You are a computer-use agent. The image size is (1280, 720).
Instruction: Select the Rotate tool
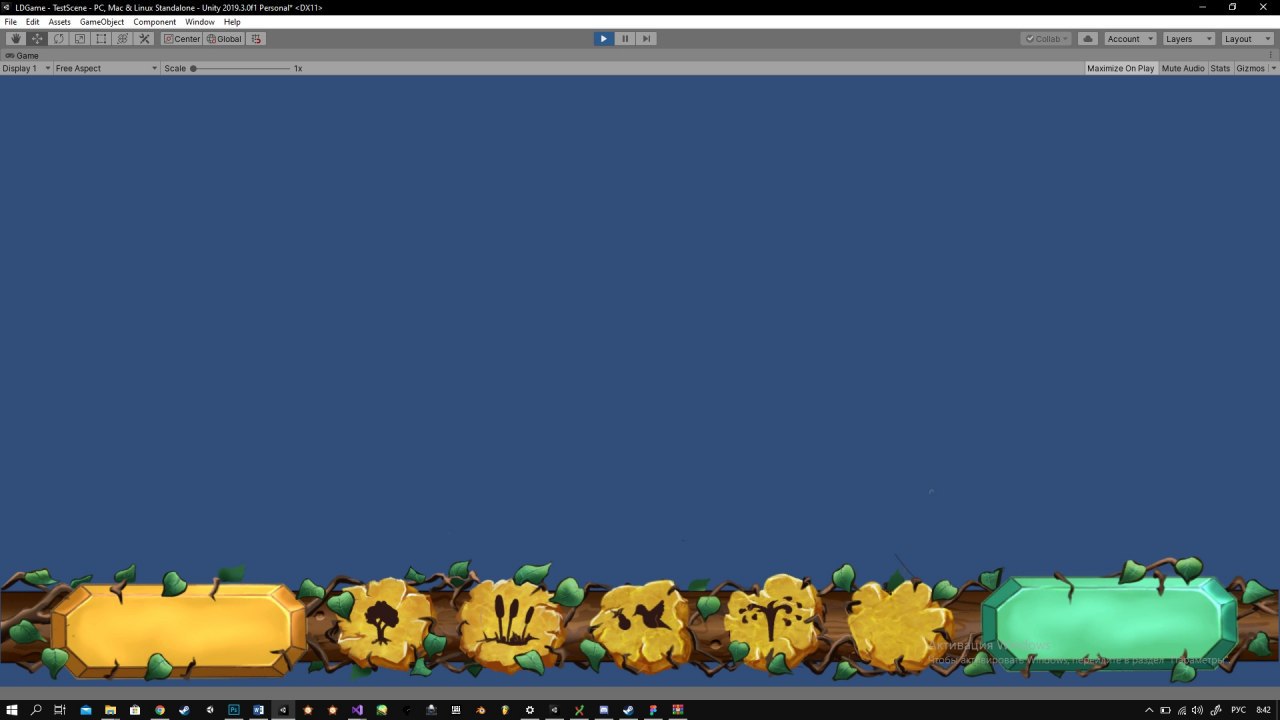coord(59,39)
